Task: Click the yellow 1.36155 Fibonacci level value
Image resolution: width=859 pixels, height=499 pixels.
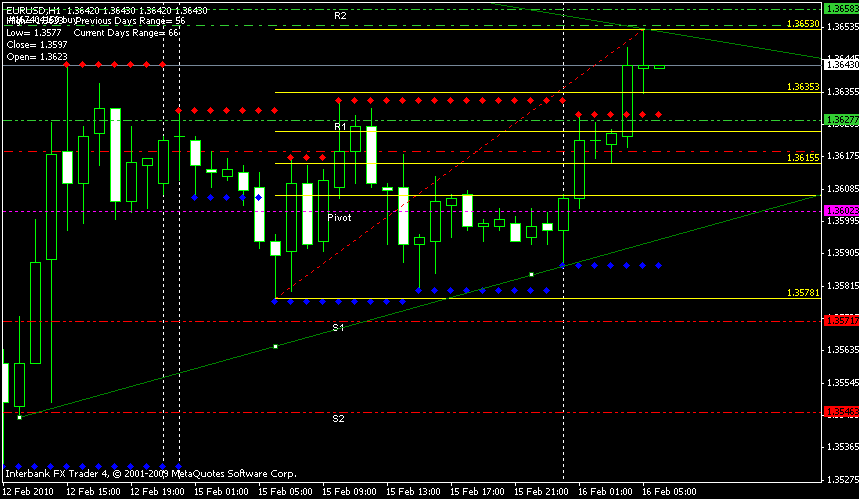Action: click(803, 158)
